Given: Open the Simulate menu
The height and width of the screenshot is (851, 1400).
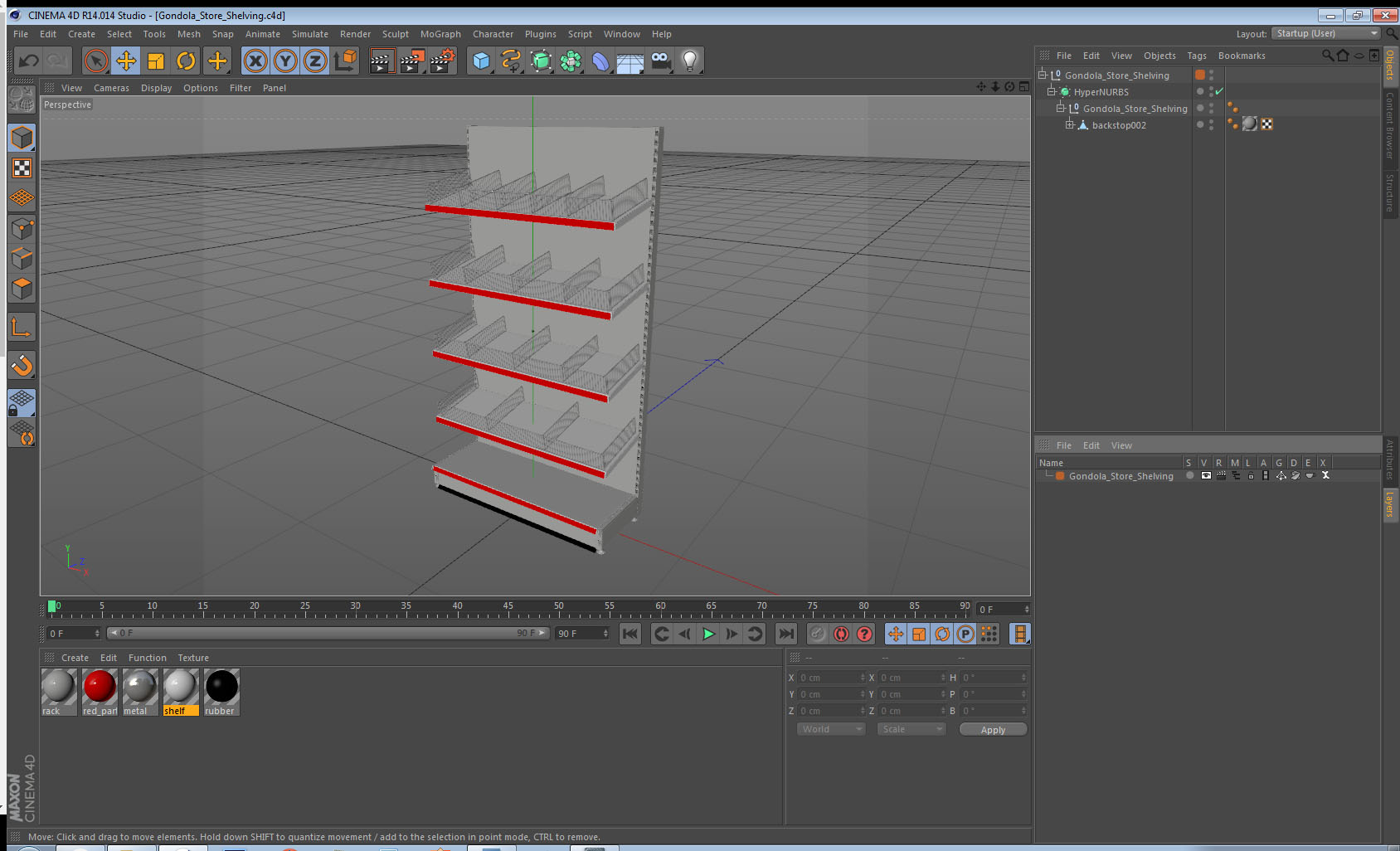Looking at the screenshot, I should click(x=310, y=34).
